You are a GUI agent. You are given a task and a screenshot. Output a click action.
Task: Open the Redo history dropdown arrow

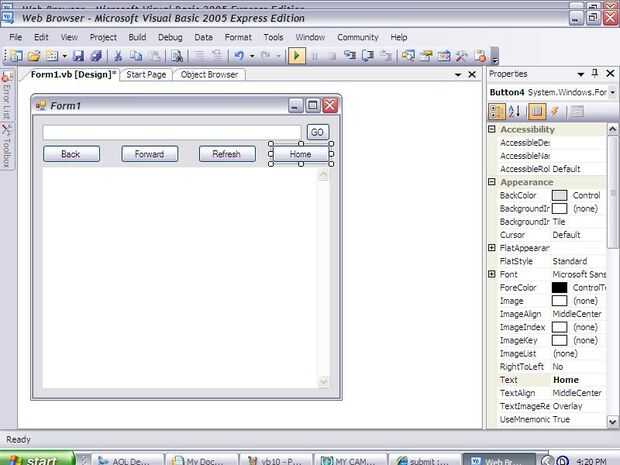pyautogui.click(x=278, y=56)
